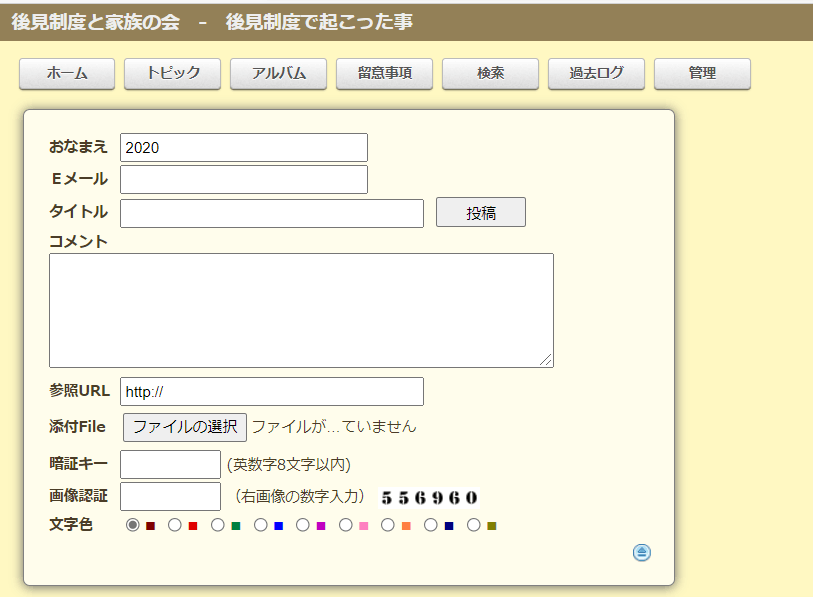The image size is (813, 597).
Task: Click the blue scroll-to-top arrow icon
Action: [x=641, y=552]
